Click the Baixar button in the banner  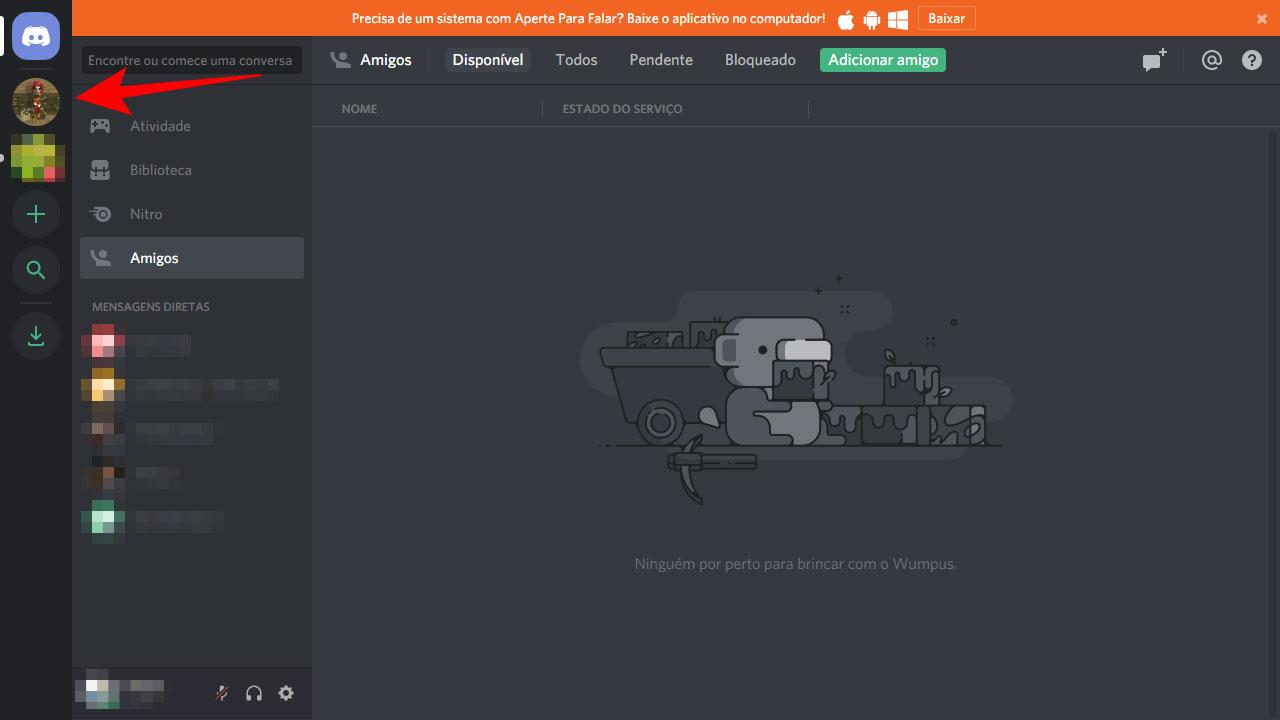[945, 18]
